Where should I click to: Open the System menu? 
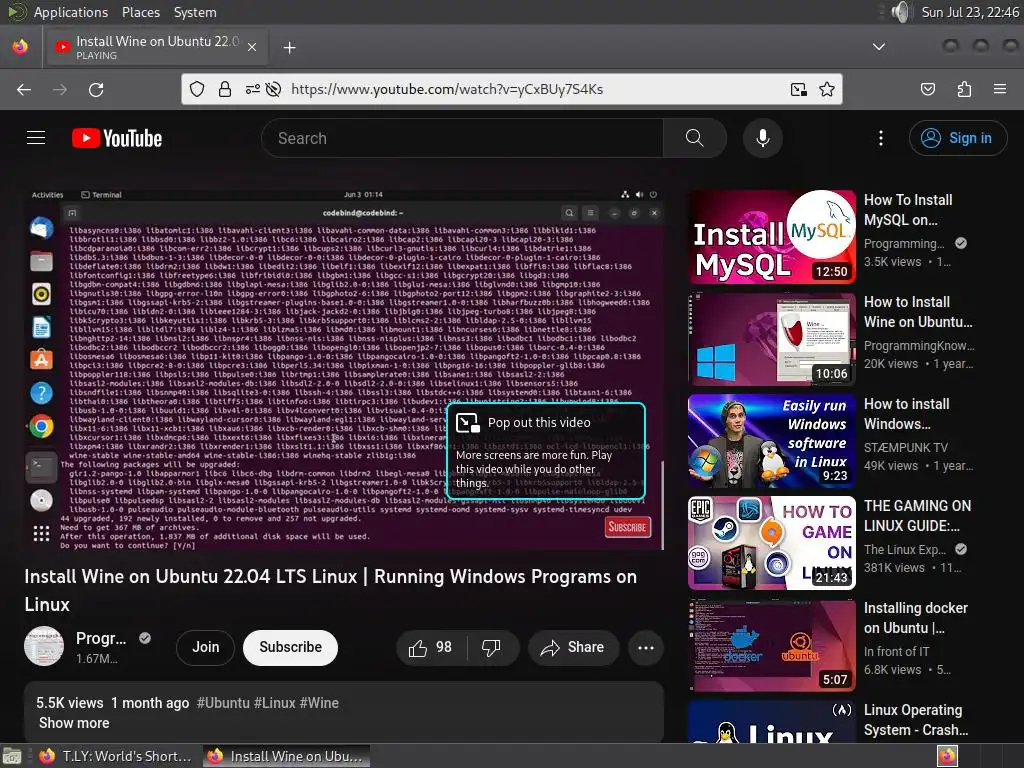click(x=195, y=12)
